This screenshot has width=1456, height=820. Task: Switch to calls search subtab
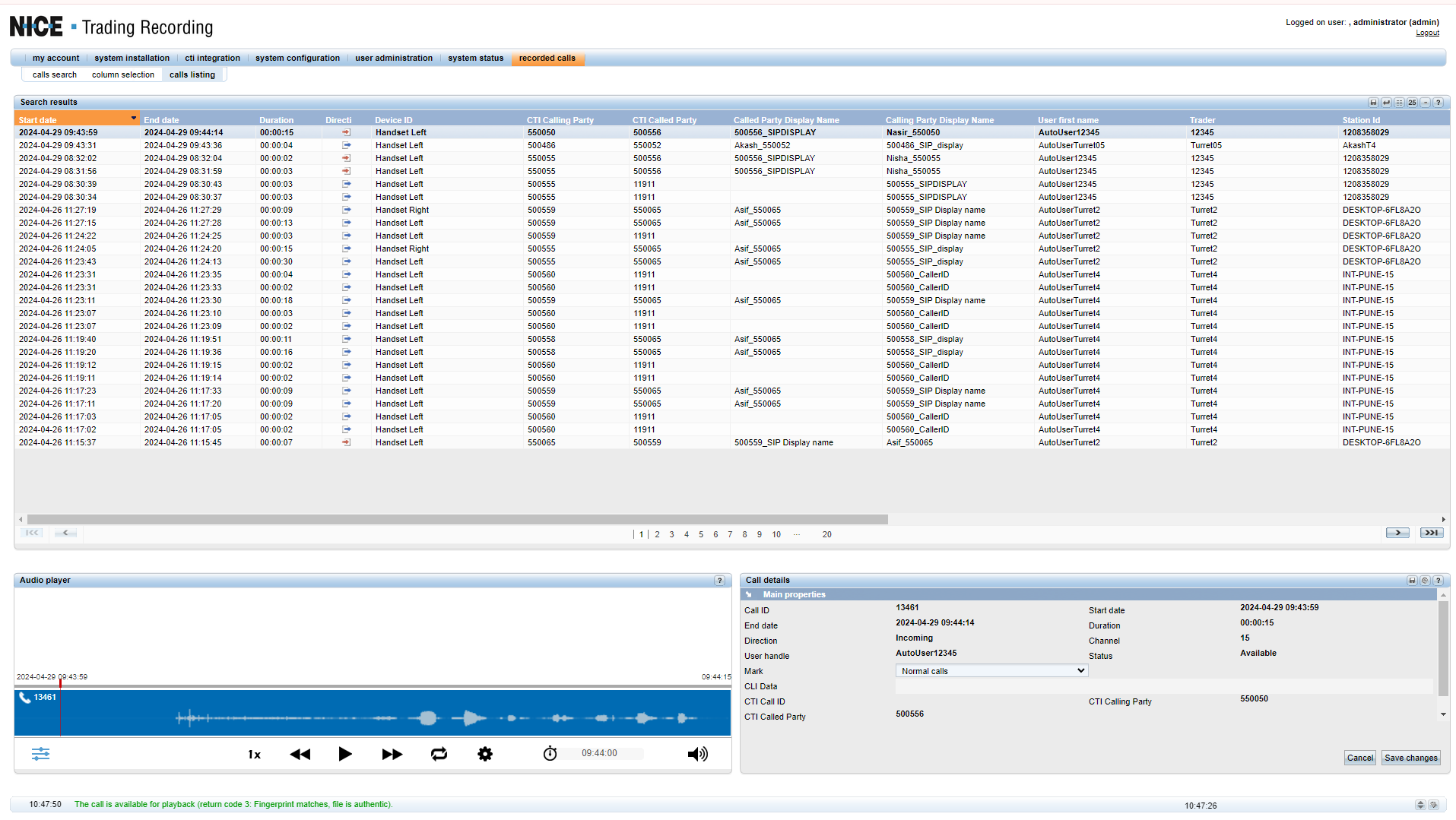click(55, 75)
